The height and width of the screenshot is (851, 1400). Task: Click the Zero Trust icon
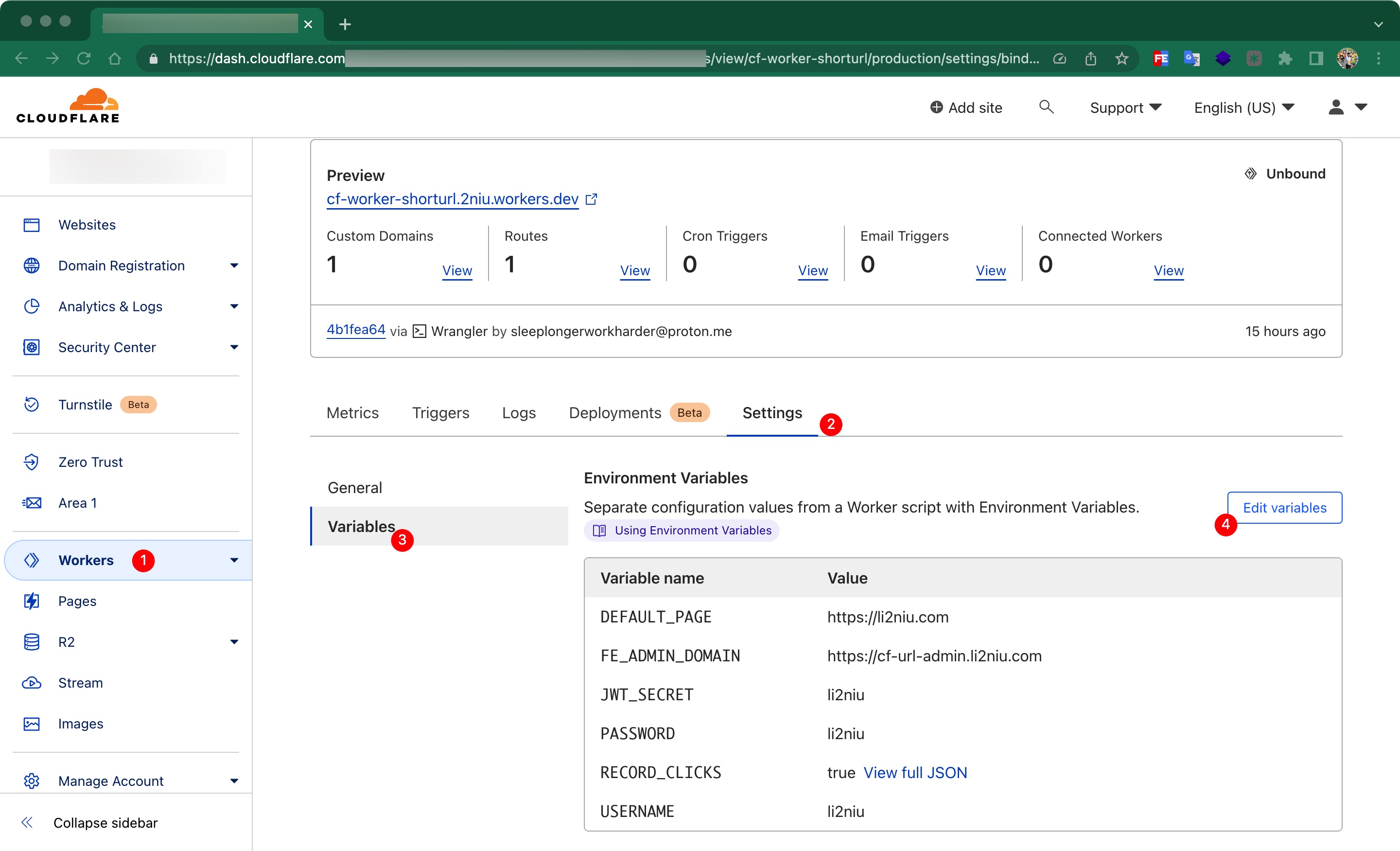point(31,461)
